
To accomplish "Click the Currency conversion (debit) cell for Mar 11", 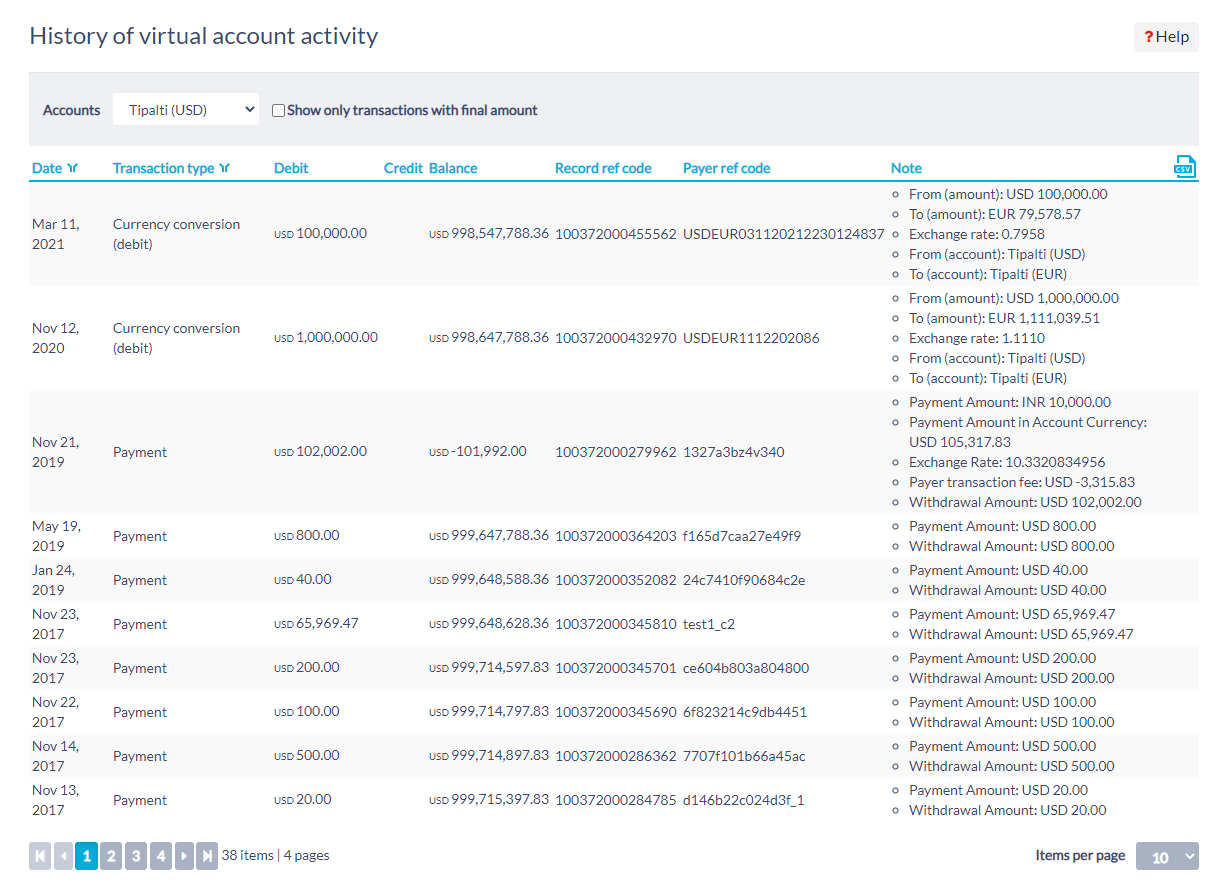I will coord(177,234).
